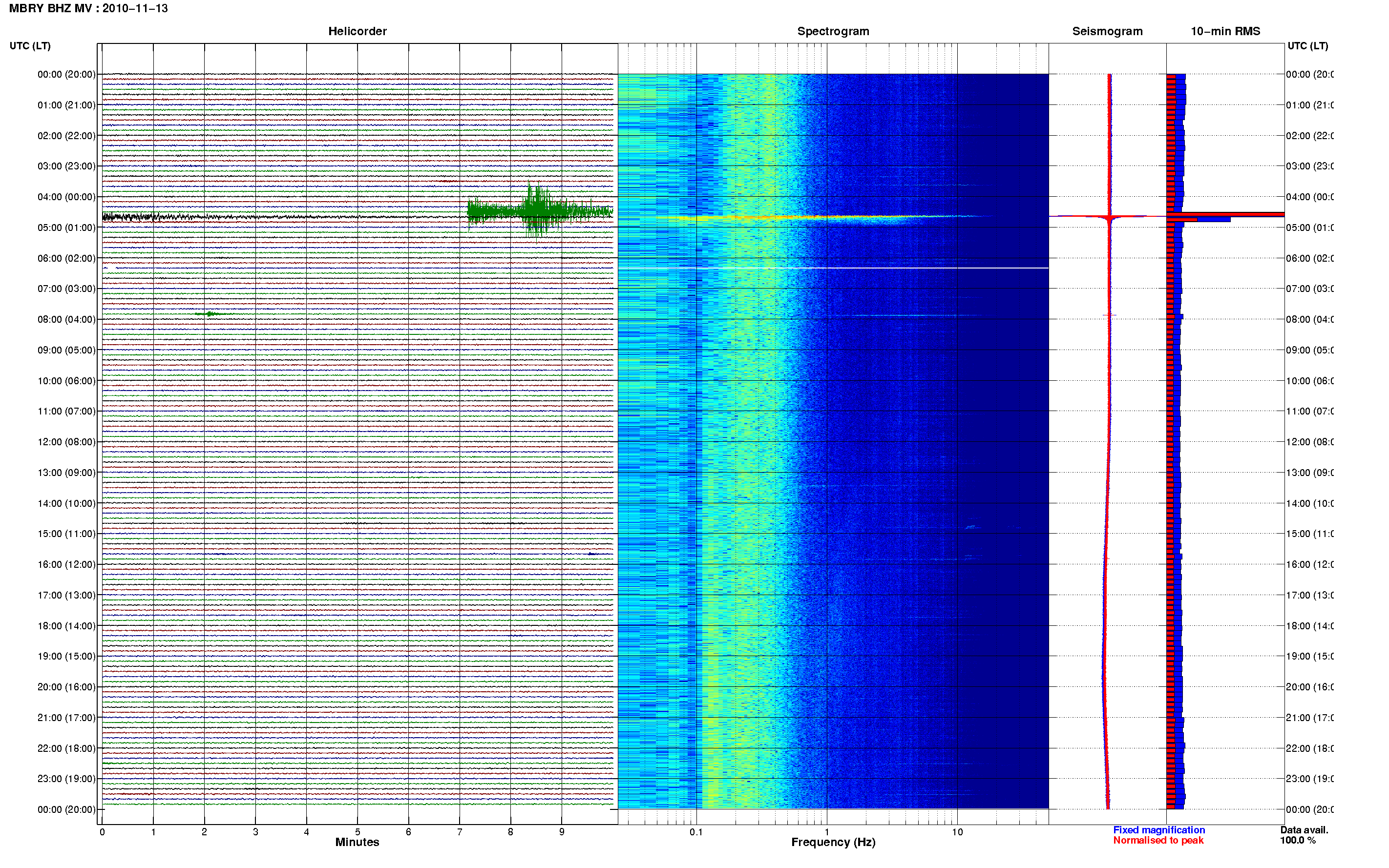Click the blue 'Fixed magnification' legend text
The width and height of the screenshot is (1389, 868).
[x=1159, y=830]
